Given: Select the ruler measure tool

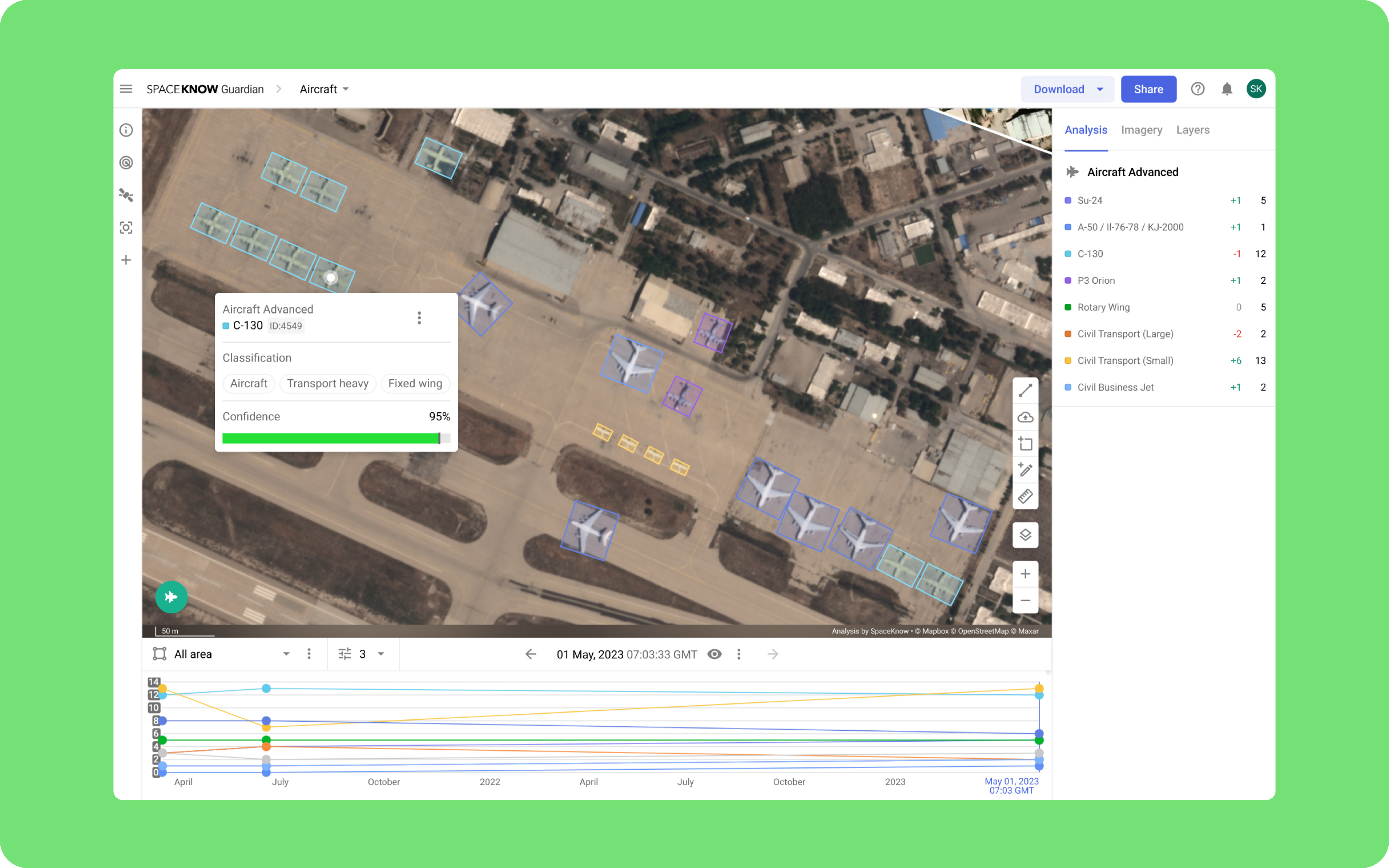Looking at the screenshot, I should (x=1025, y=497).
